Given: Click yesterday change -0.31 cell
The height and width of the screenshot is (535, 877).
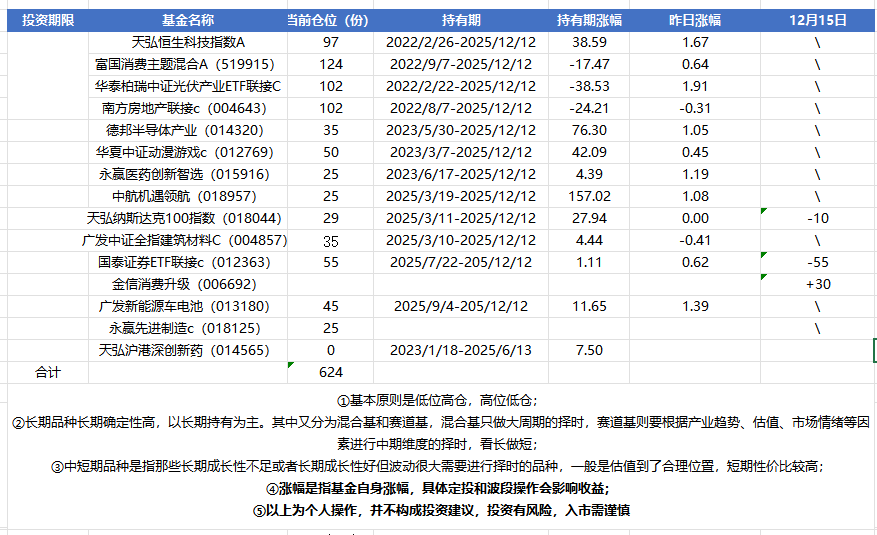Looking at the screenshot, I should [x=695, y=108].
